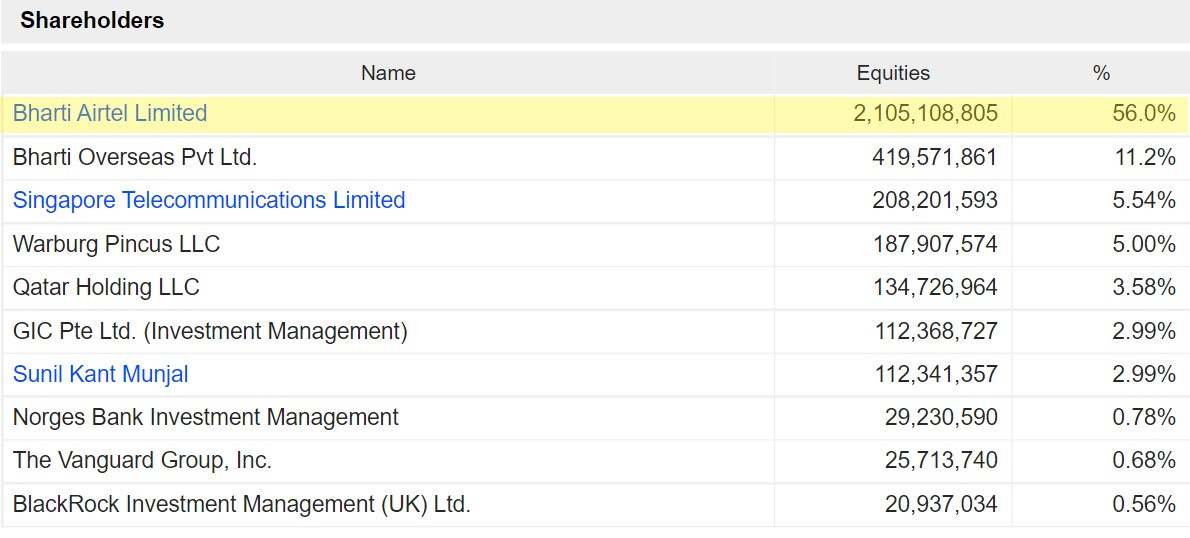Select equities value 2,105,108,805
1190x538 pixels.
(925, 114)
